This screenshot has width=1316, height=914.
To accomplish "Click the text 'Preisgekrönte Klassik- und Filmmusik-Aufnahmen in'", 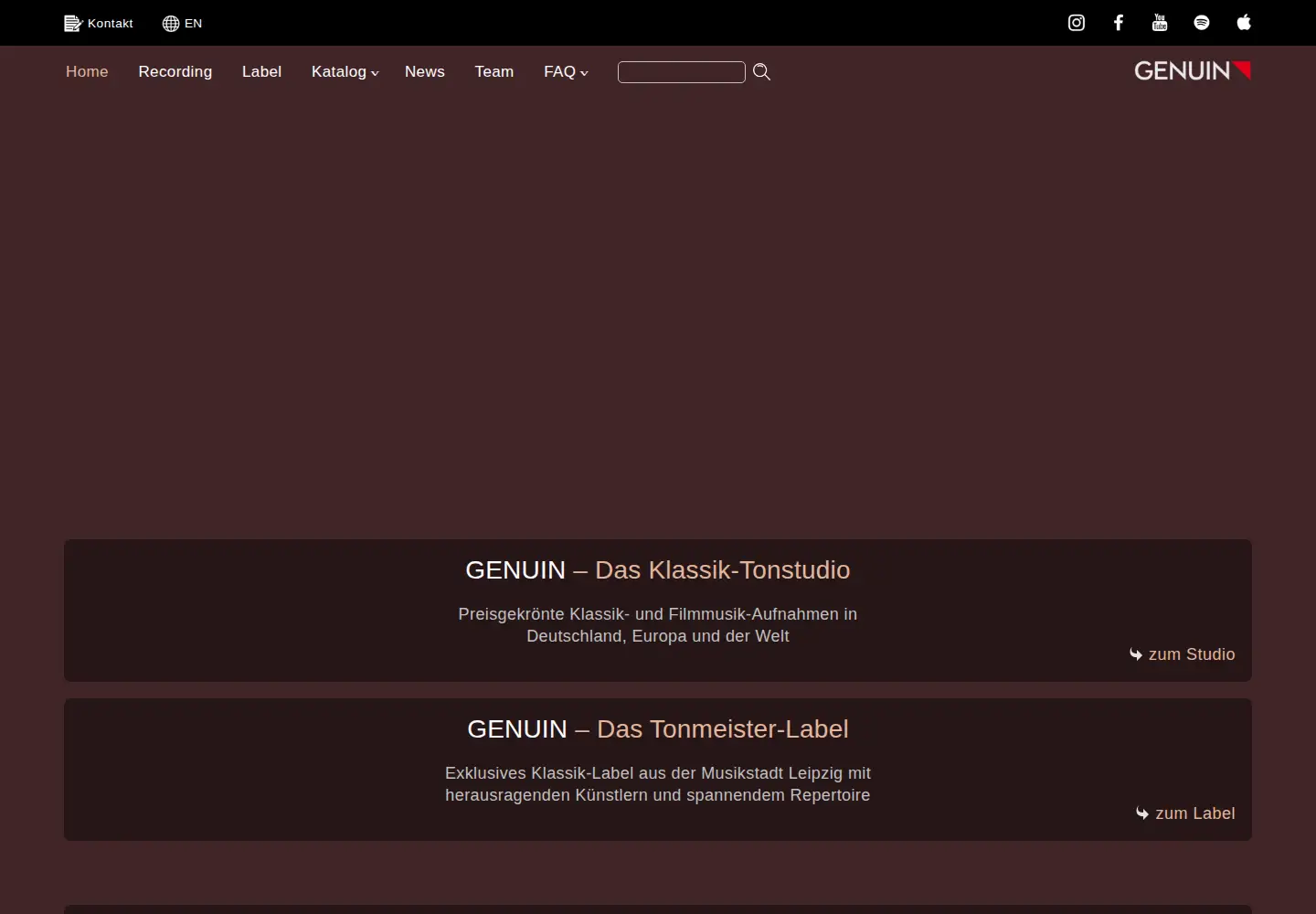I will pos(658,614).
